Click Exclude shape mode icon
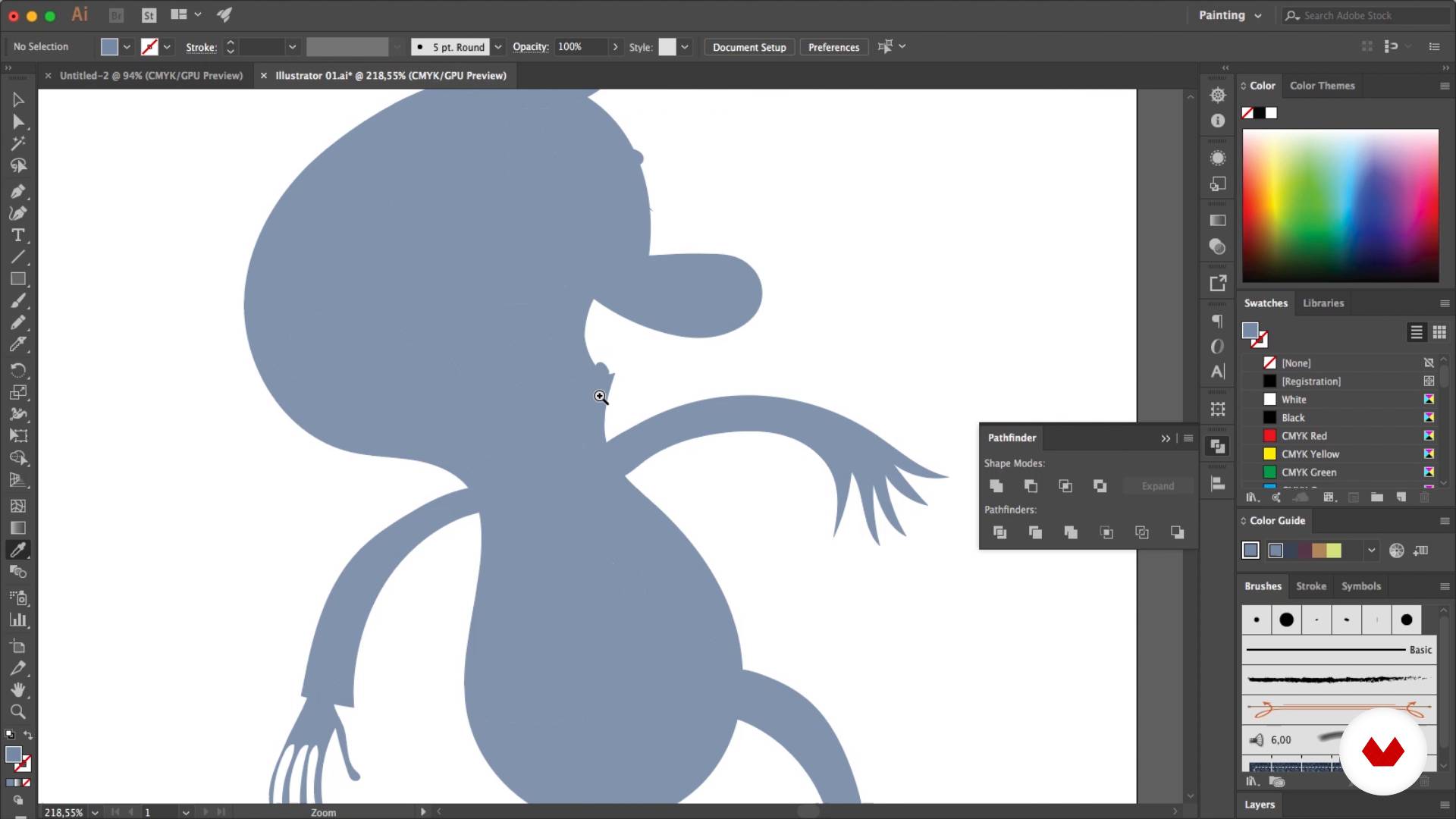The width and height of the screenshot is (1456, 819). [1100, 486]
